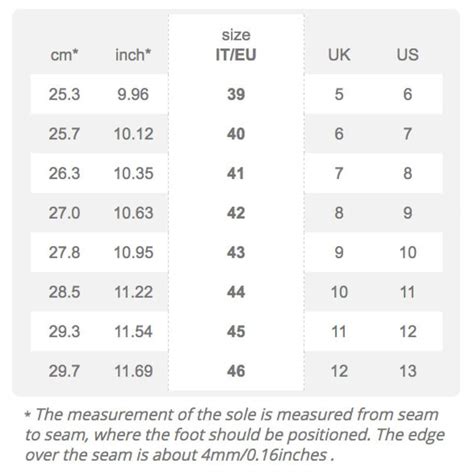Image resolution: width=474 pixels, height=476 pixels.
Task: Click the sole measurement footnote text
Action: point(235,435)
